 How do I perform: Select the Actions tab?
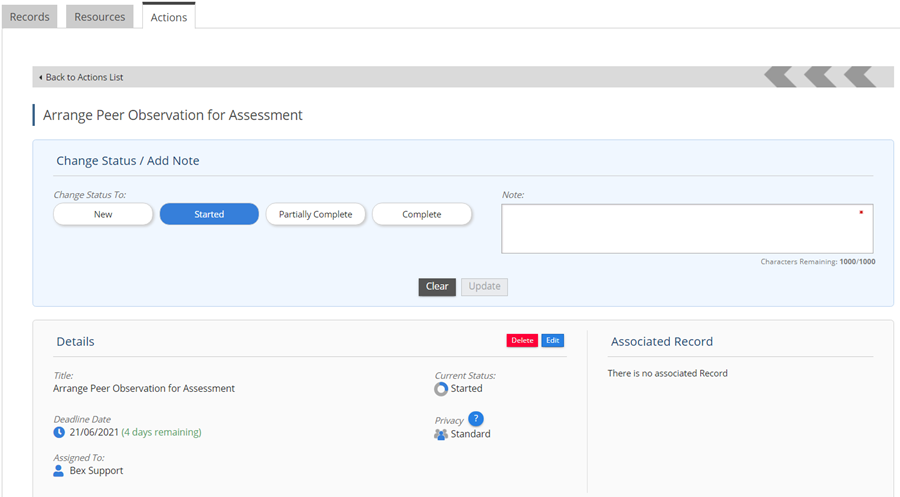(x=169, y=17)
